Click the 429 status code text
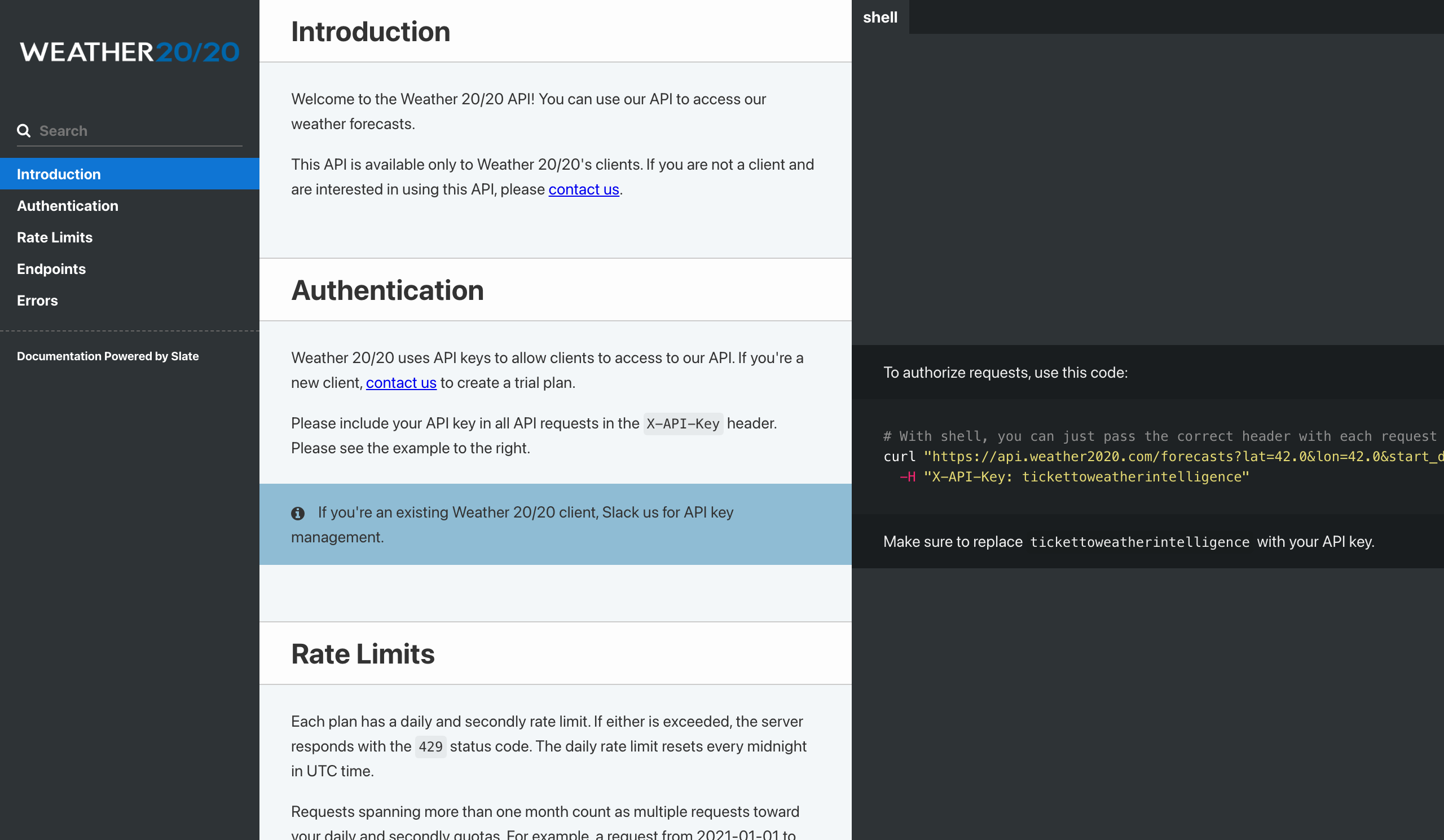The width and height of the screenshot is (1444, 840). pos(430,746)
